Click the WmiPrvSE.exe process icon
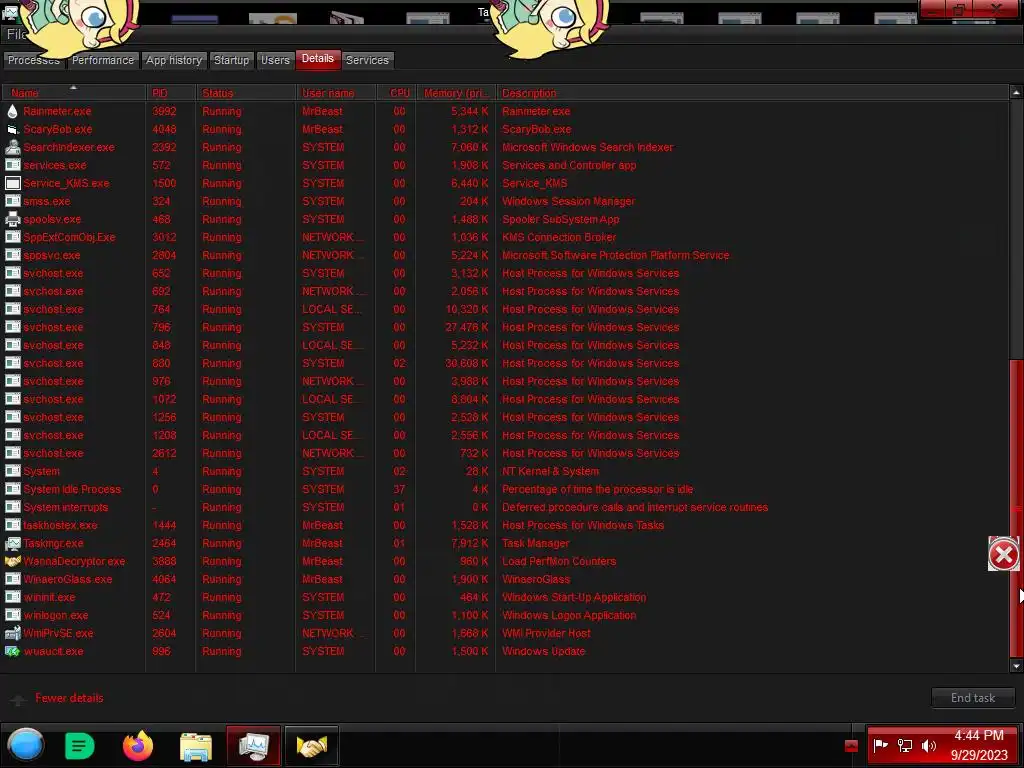The image size is (1024, 768). pos(12,633)
